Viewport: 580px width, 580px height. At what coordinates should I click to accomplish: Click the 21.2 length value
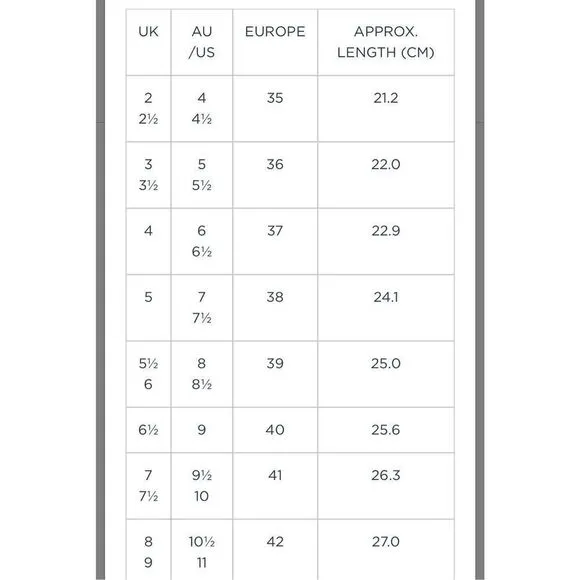pos(386,98)
